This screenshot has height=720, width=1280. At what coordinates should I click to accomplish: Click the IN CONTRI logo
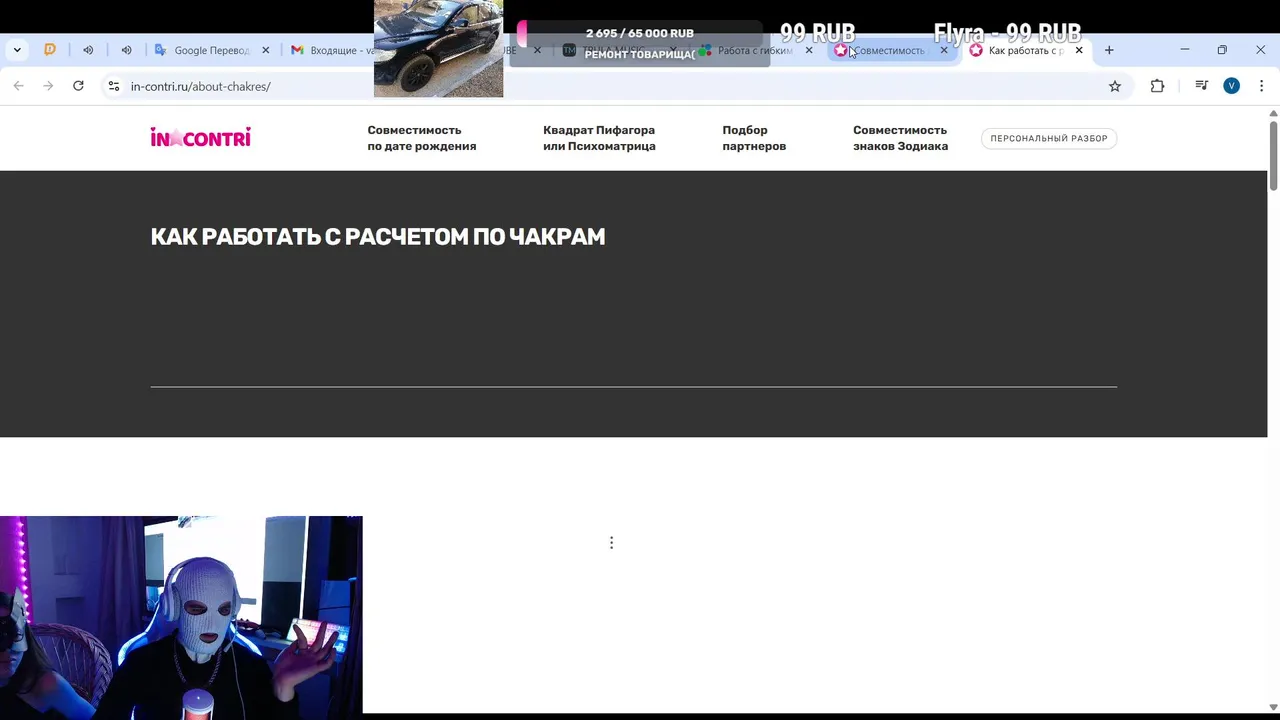(201, 138)
